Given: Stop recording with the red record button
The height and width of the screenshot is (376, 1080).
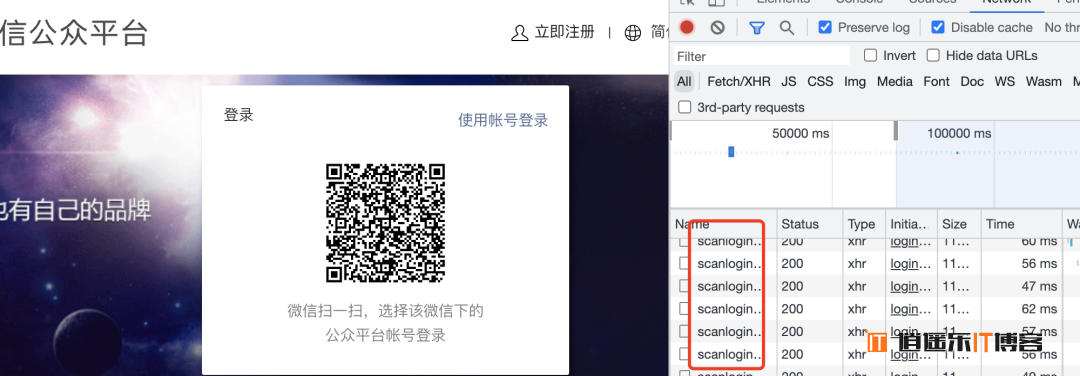Looking at the screenshot, I should (x=687, y=28).
